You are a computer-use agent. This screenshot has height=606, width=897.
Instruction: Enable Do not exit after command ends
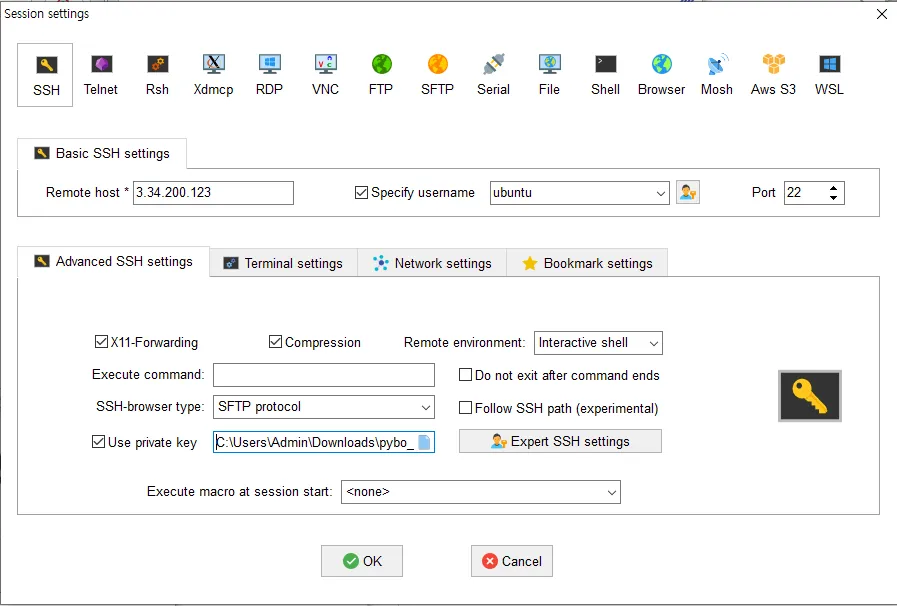(466, 375)
